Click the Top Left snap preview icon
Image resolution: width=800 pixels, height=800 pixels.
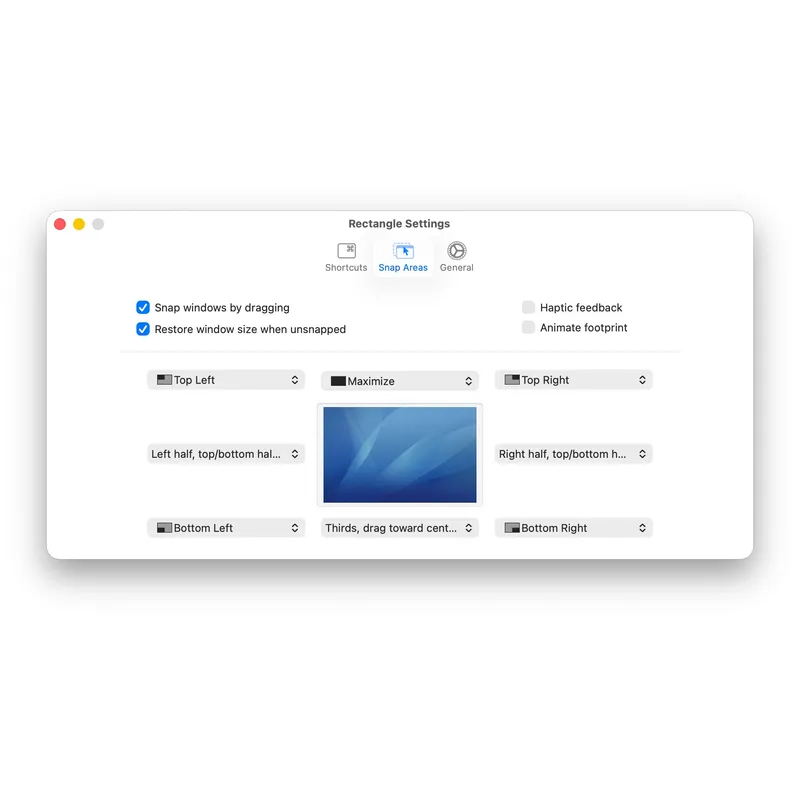(163, 380)
